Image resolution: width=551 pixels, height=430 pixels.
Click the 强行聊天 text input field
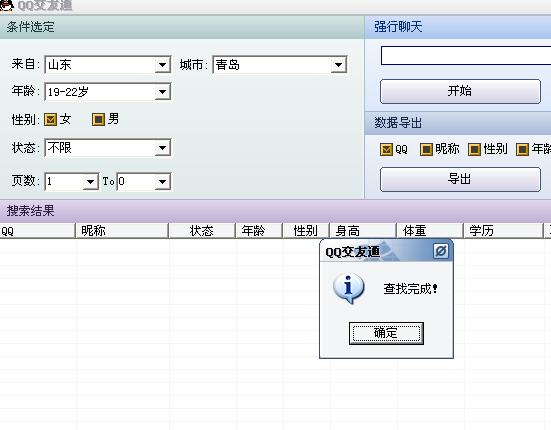pyautogui.click(x=466, y=56)
